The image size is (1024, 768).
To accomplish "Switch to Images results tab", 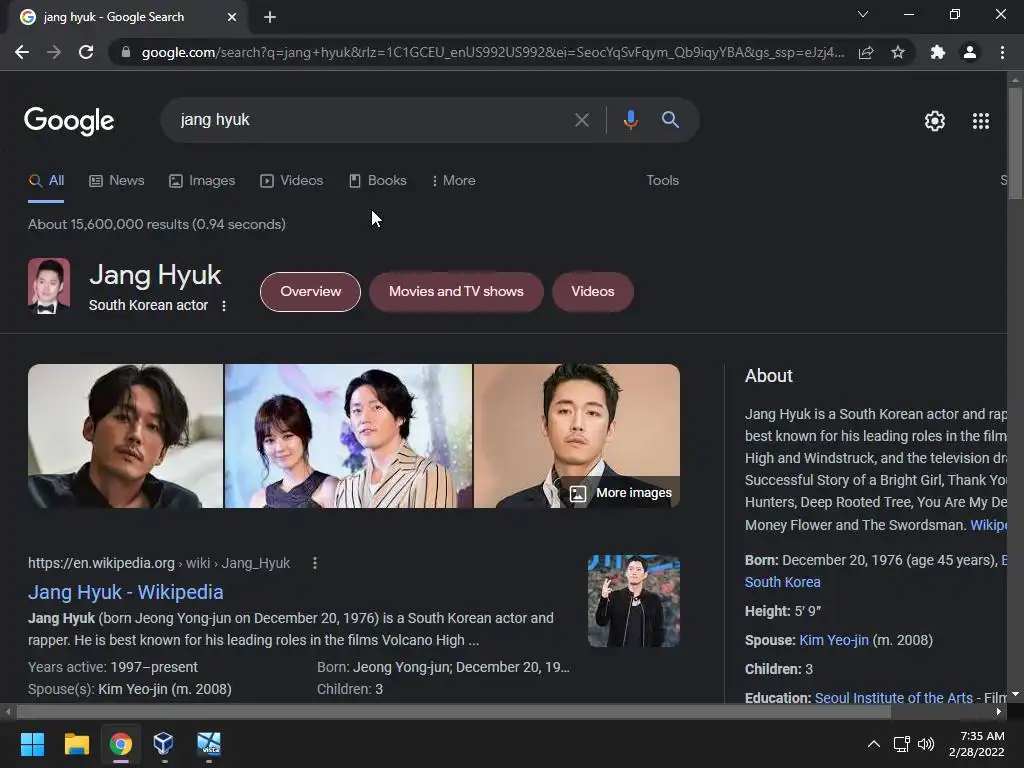I will tap(202, 180).
